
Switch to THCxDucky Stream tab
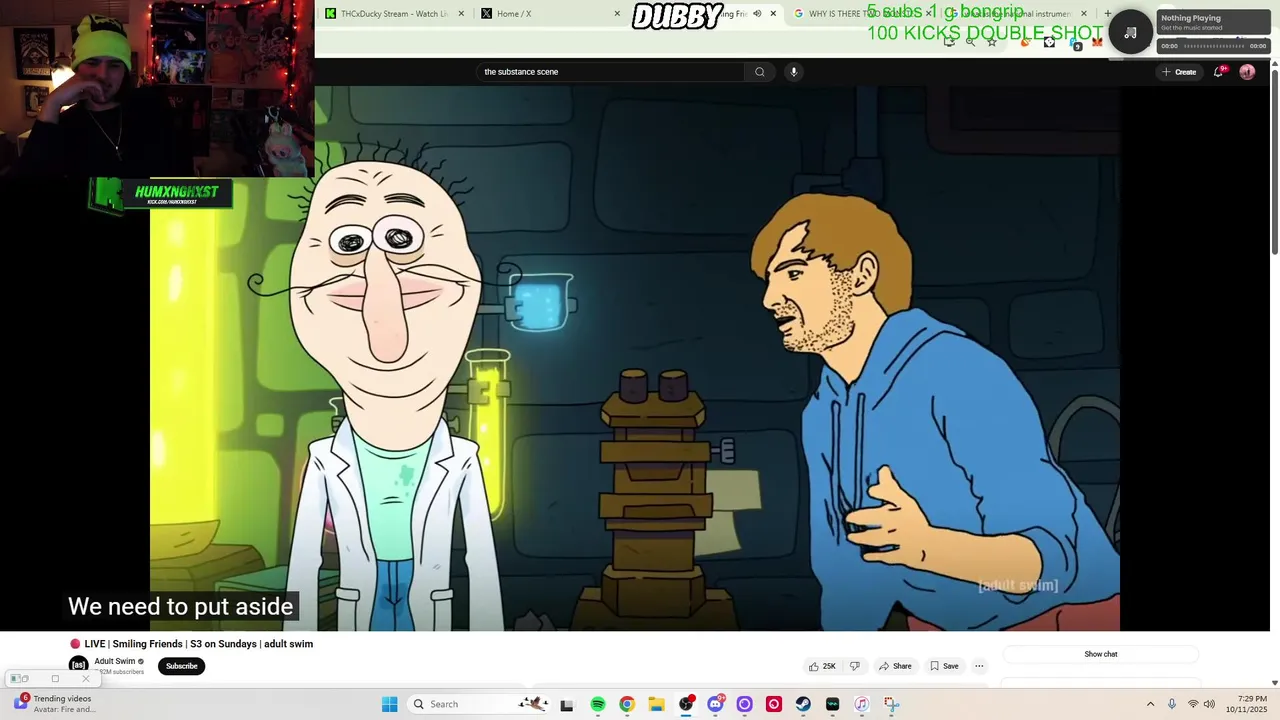[x=394, y=14]
